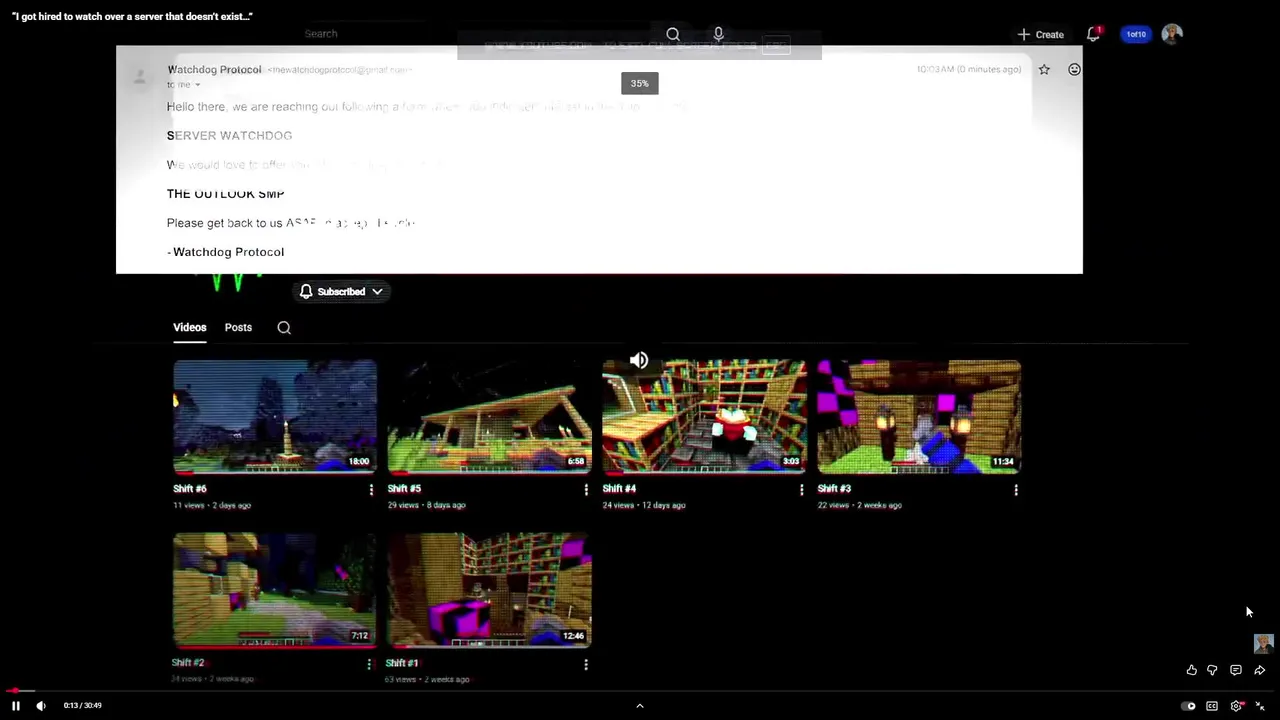Click the Search input field at top
Screen dimensions: 1280x720
(x=475, y=34)
